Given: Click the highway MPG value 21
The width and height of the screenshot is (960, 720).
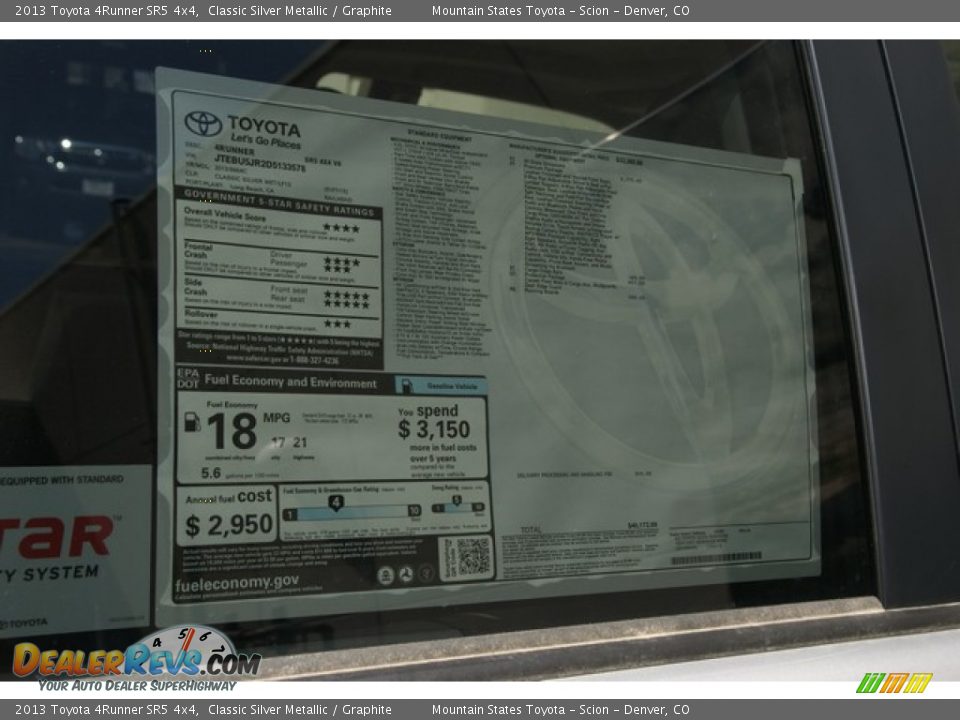Looking at the screenshot, I should [x=300, y=442].
